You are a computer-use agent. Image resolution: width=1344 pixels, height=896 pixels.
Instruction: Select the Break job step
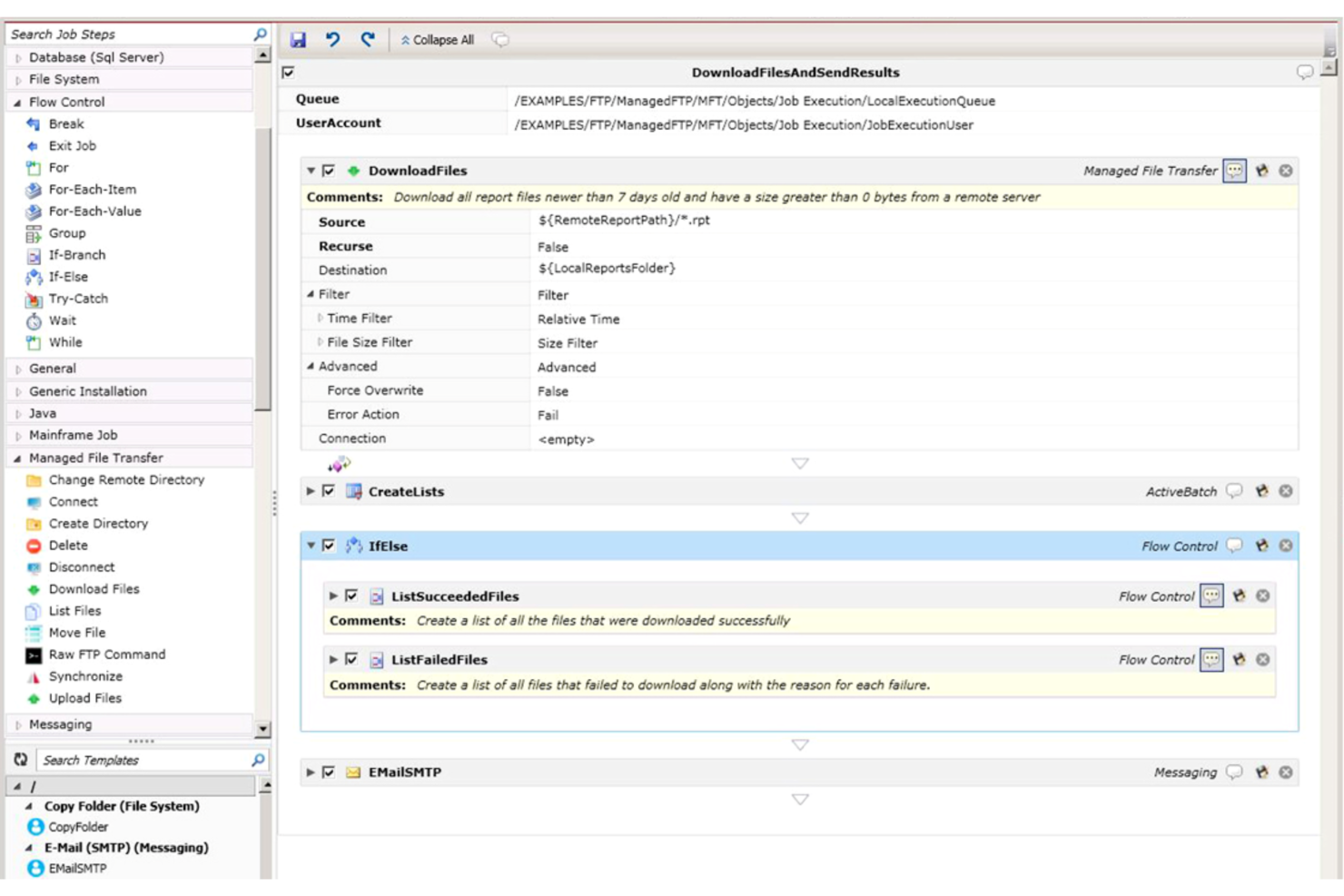tap(65, 123)
